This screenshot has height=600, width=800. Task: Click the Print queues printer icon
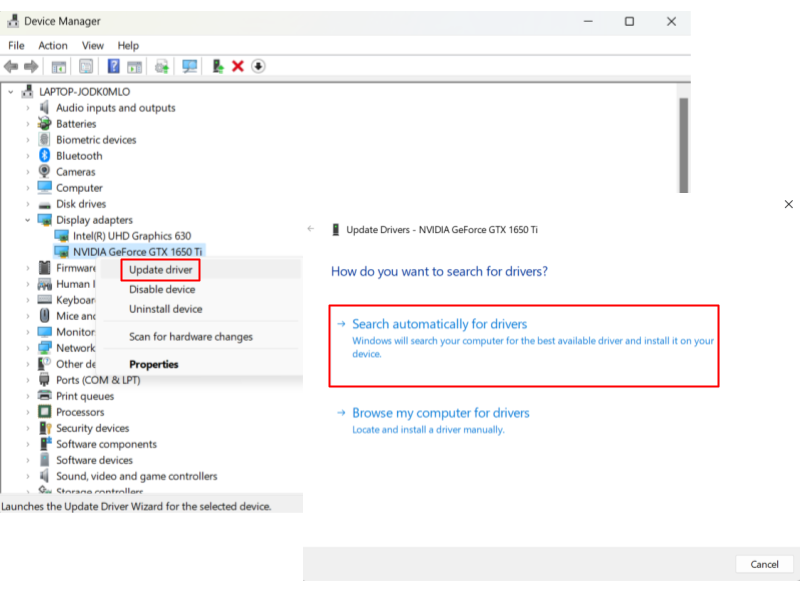(45, 395)
